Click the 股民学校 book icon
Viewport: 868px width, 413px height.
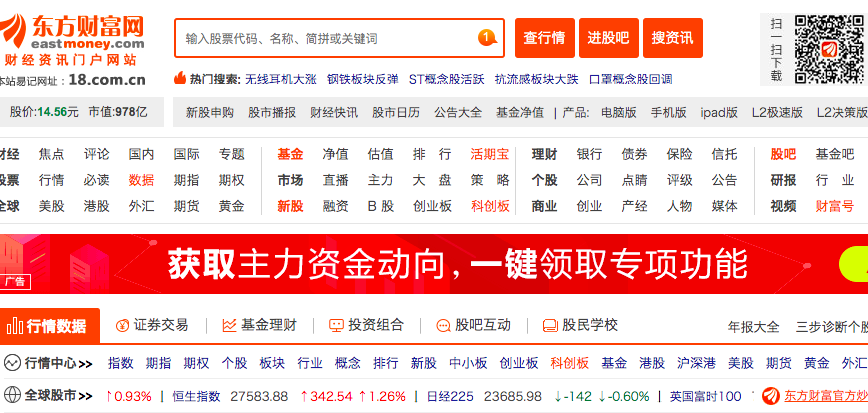(x=549, y=325)
